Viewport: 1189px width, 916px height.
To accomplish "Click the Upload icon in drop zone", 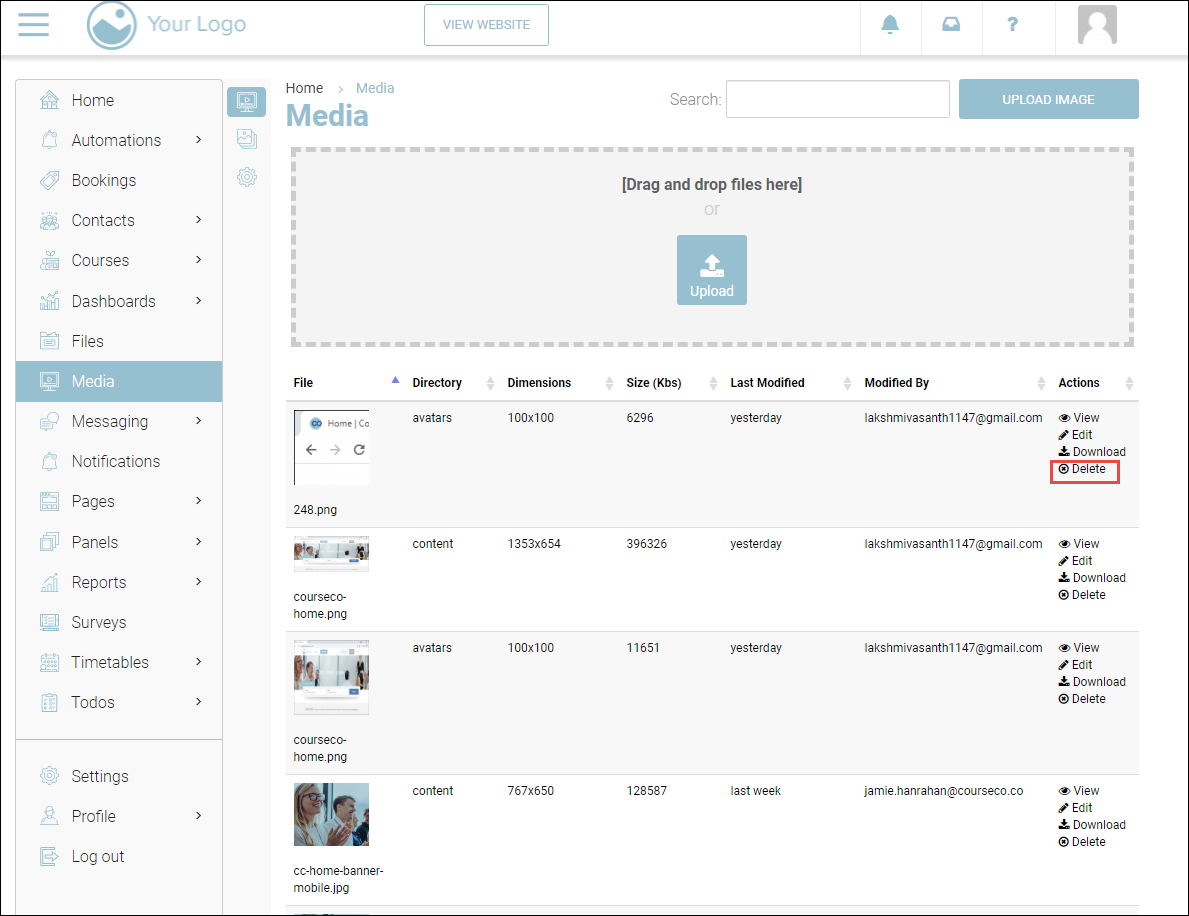I will [x=711, y=270].
